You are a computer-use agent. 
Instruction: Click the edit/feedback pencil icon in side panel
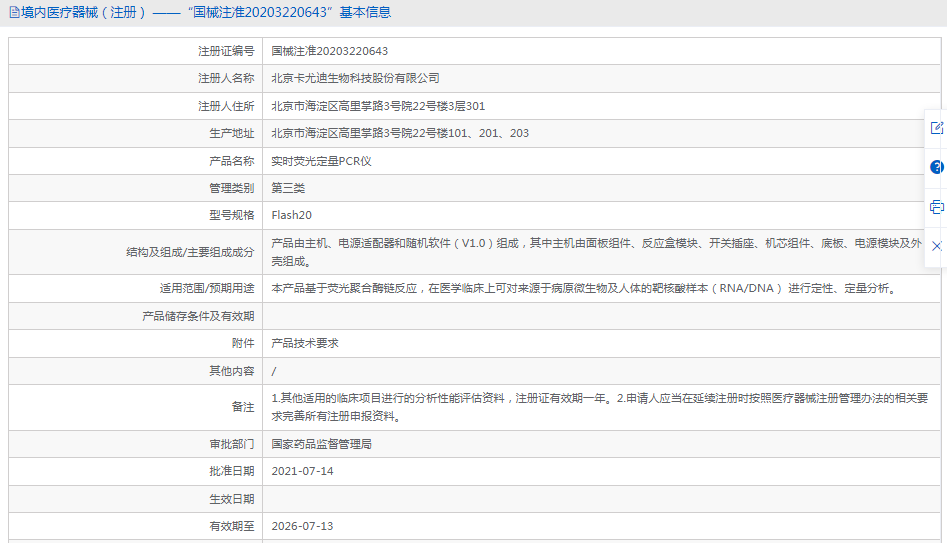point(937,127)
